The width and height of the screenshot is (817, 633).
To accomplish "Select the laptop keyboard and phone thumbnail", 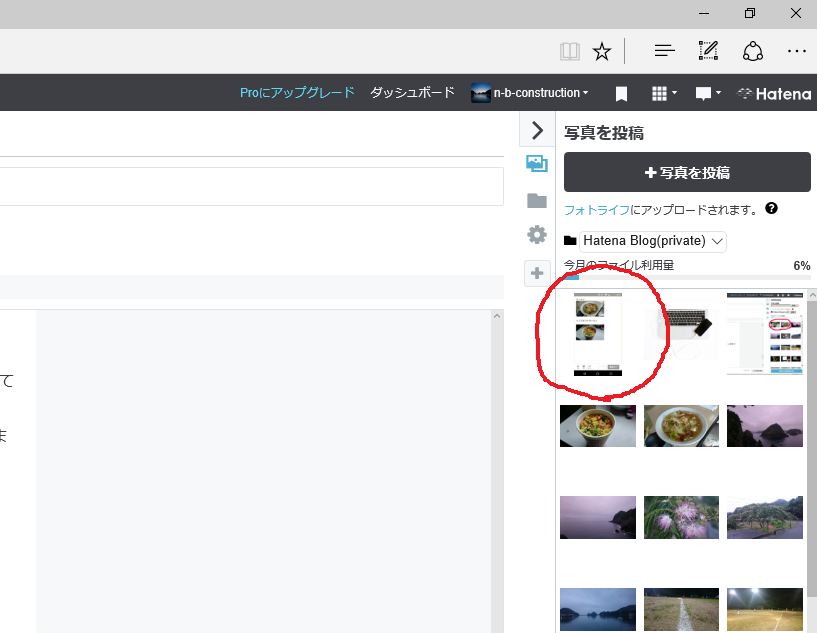I will (681, 333).
